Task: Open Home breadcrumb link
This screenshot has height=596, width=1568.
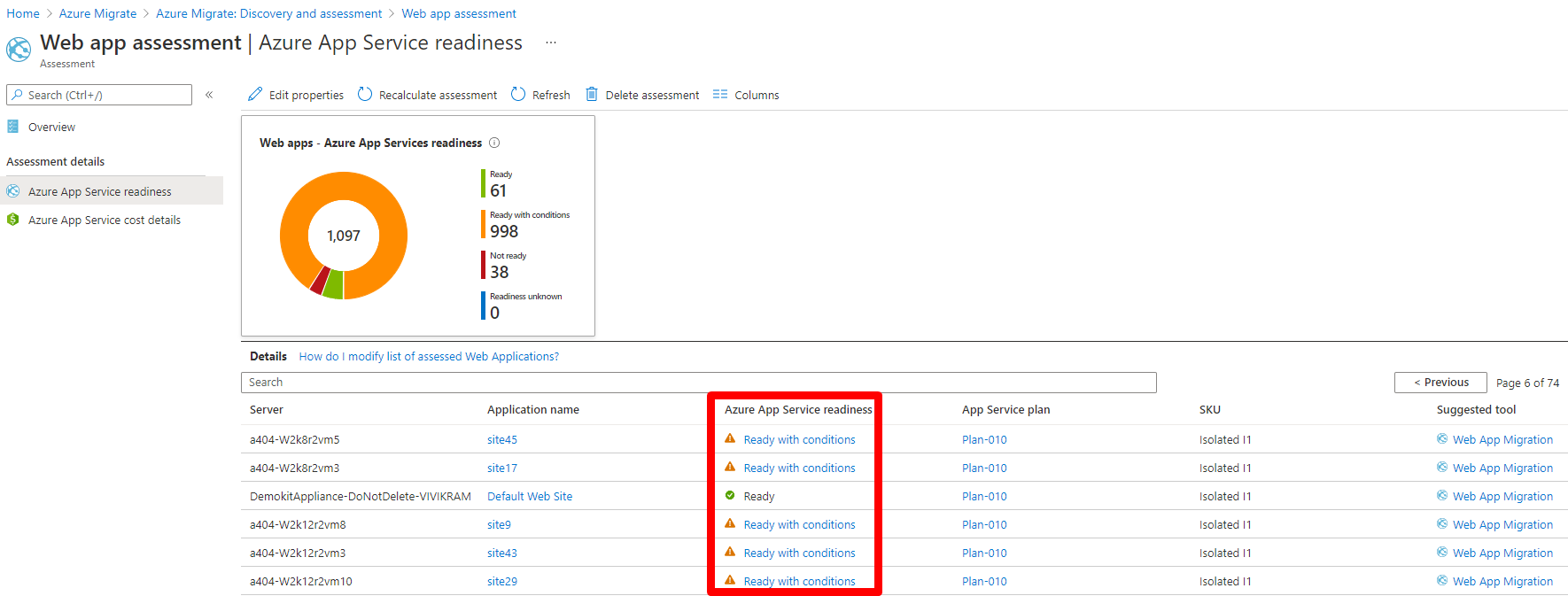Action: coord(23,13)
